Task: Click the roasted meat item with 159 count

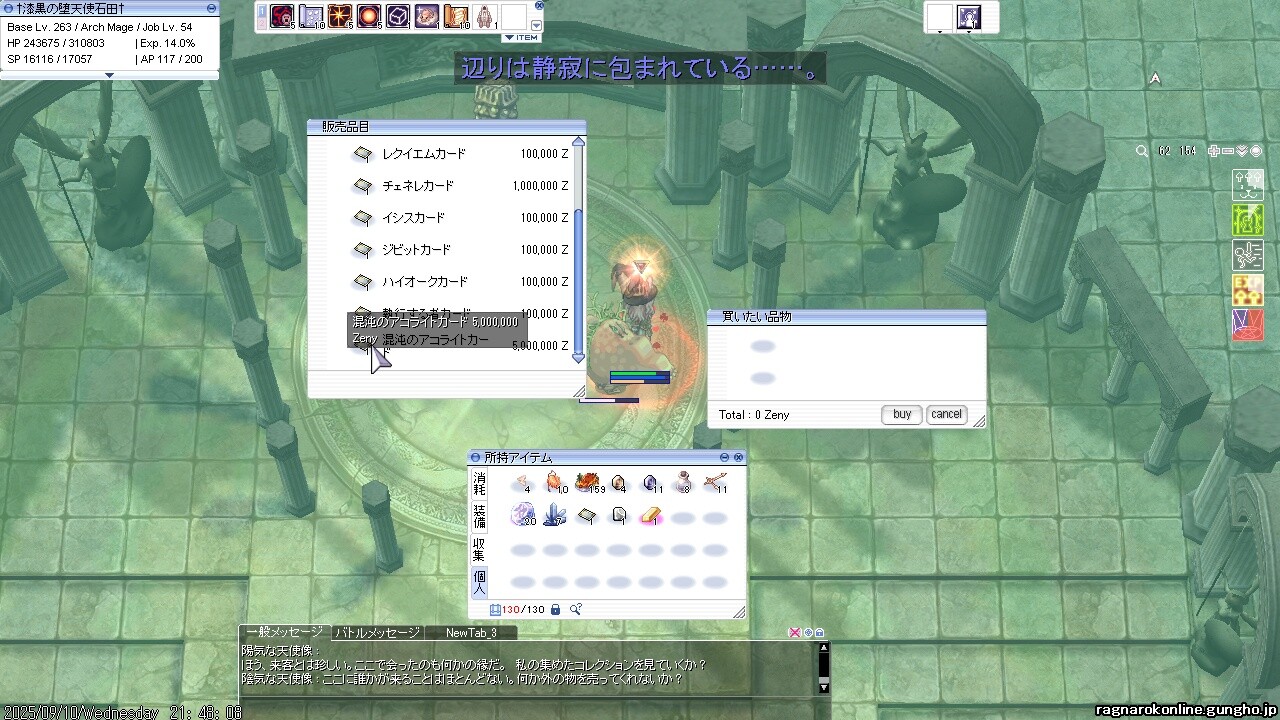Action: pos(587,484)
